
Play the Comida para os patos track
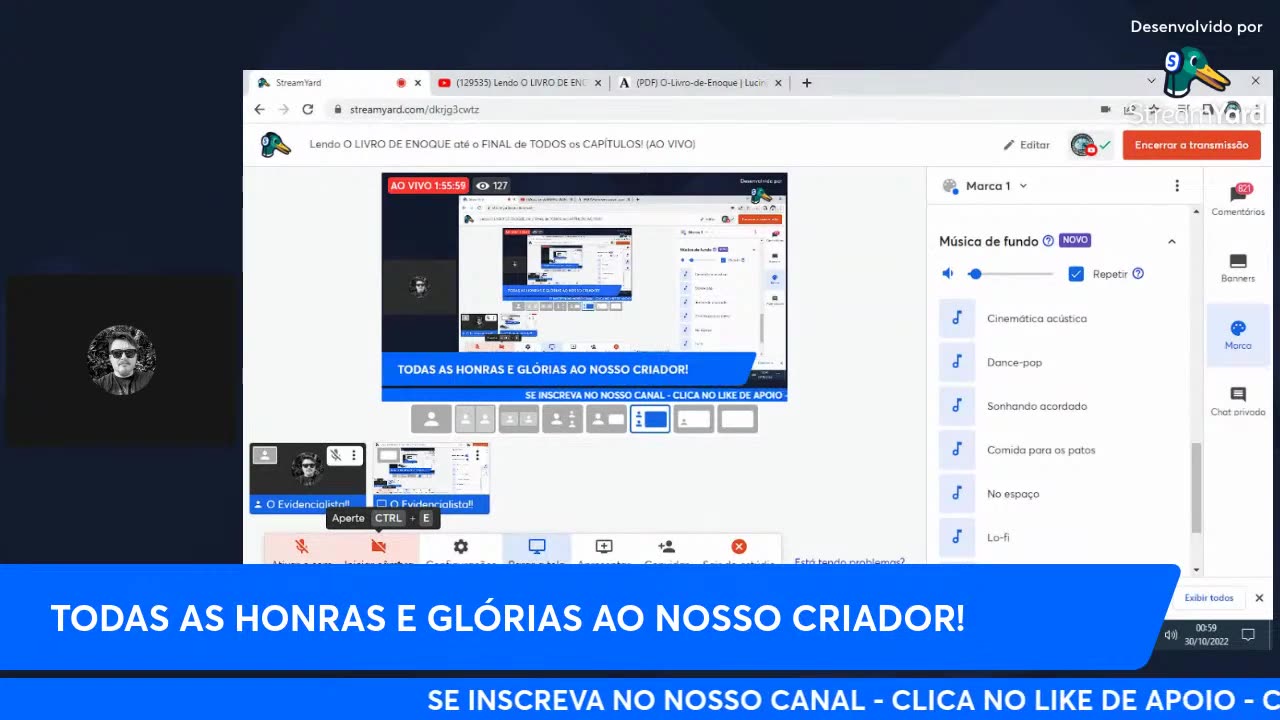click(x=957, y=450)
